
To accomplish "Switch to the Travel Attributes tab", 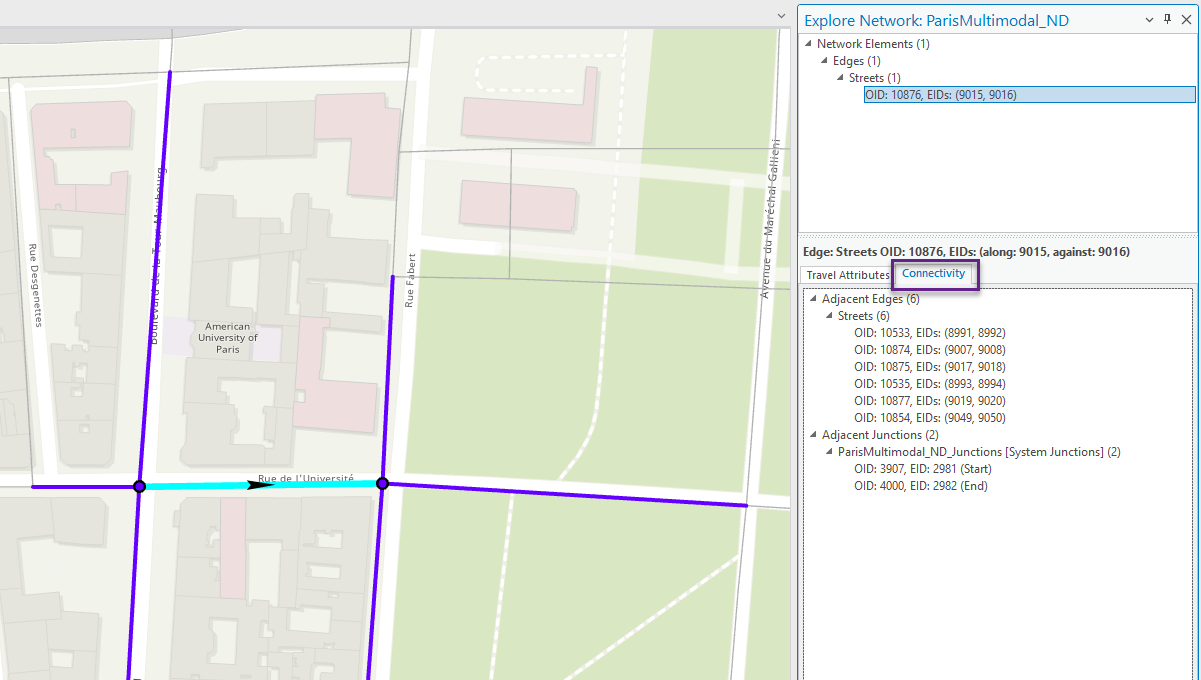I will [x=846, y=275].
